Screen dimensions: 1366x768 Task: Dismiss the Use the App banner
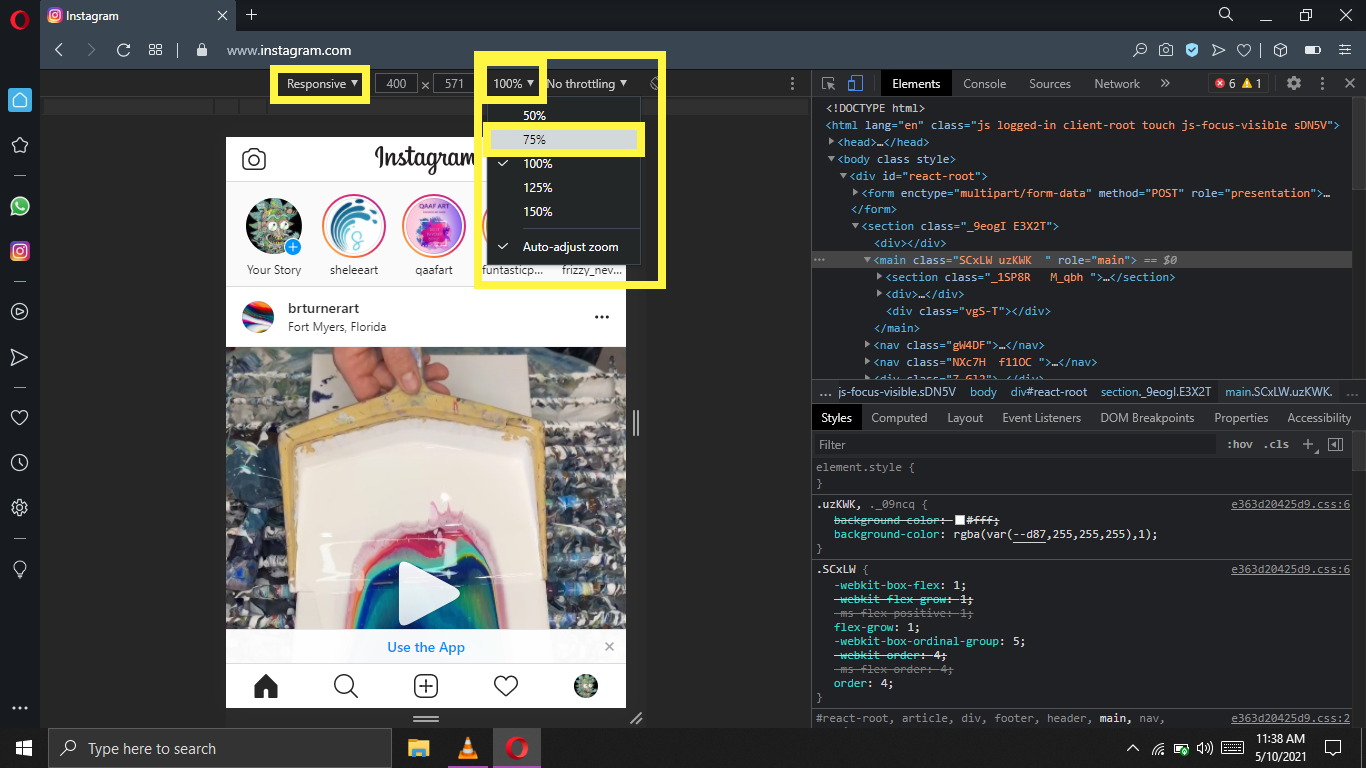point(609,647)
